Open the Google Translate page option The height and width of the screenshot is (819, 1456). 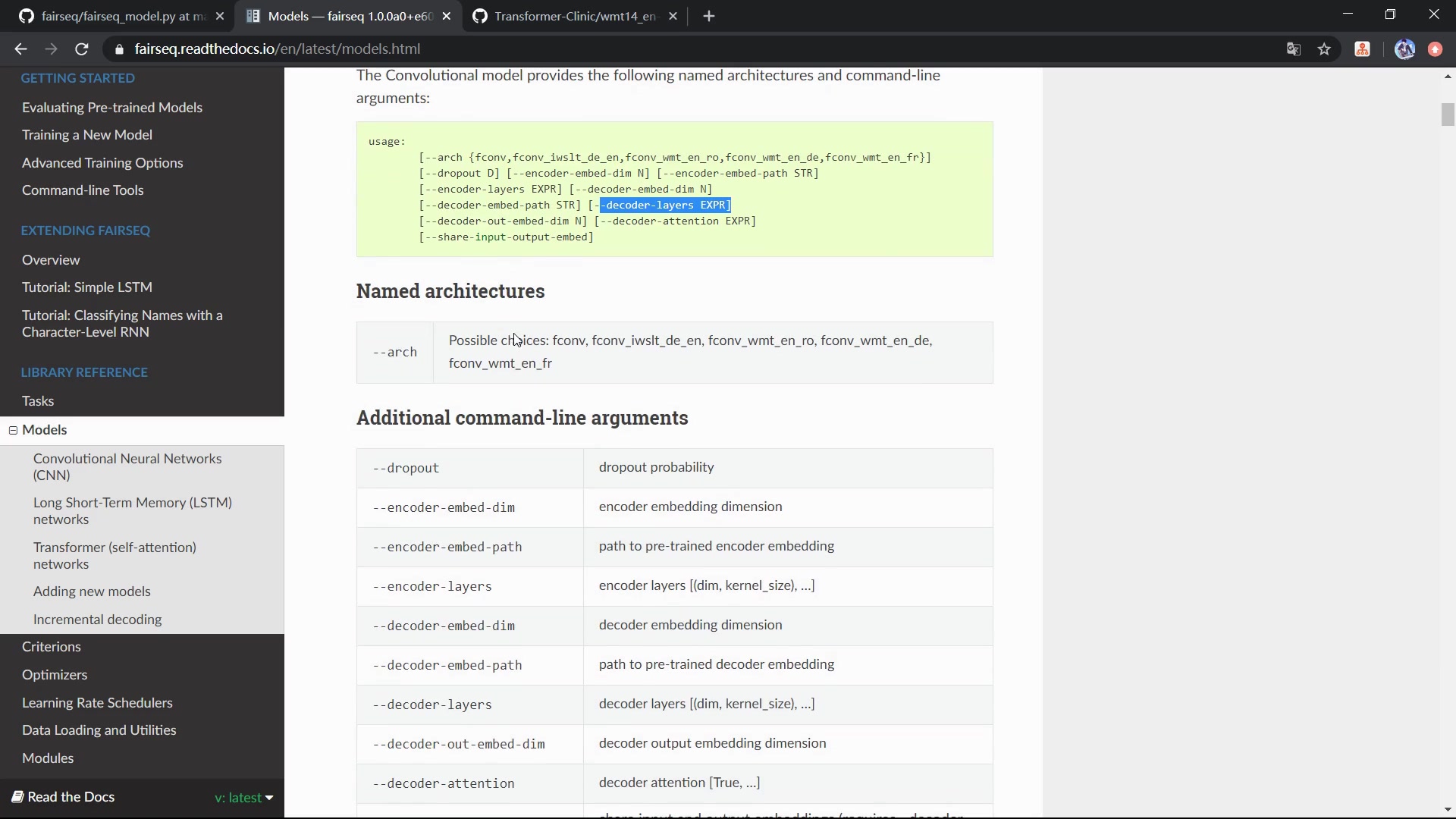click(1293, 49)
